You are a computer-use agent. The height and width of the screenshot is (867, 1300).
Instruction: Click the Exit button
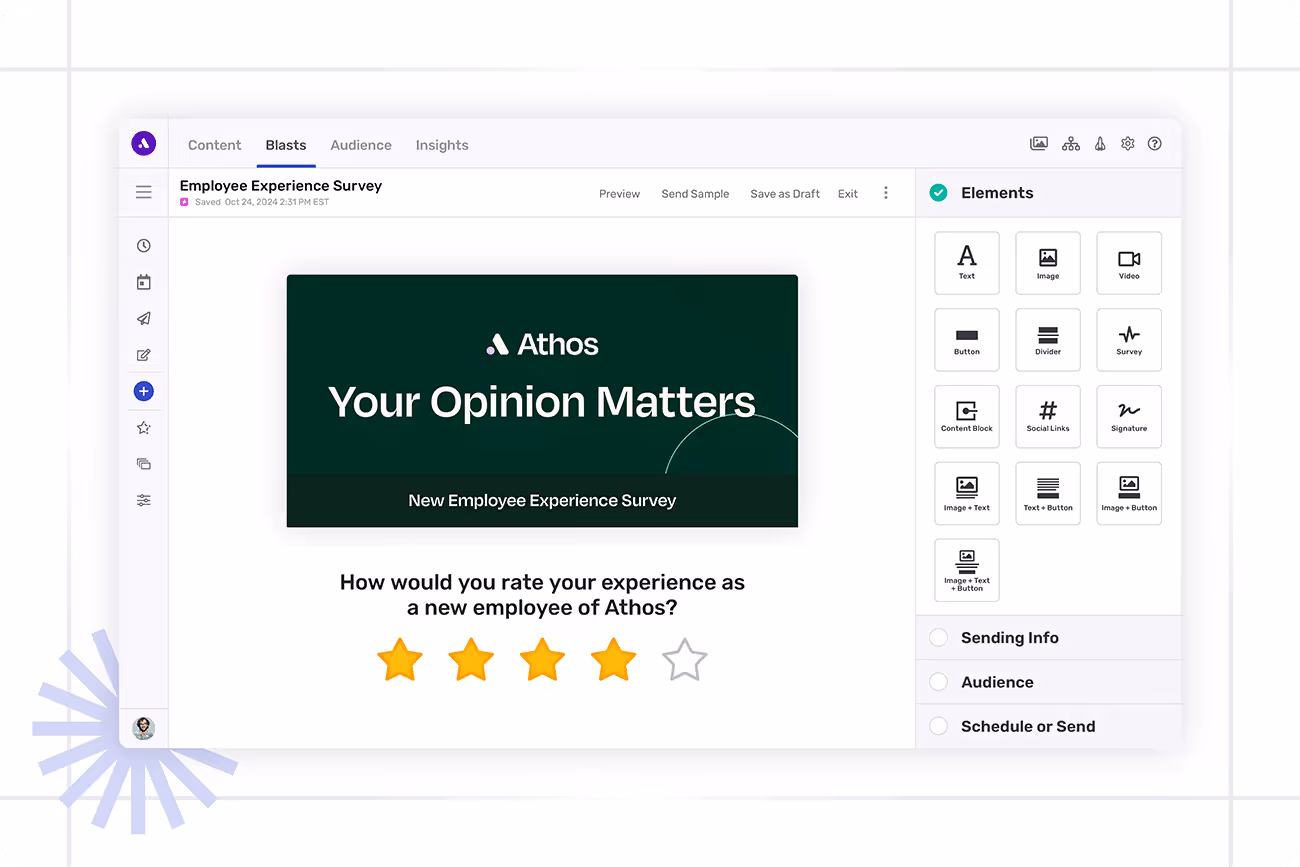(848, 194)
